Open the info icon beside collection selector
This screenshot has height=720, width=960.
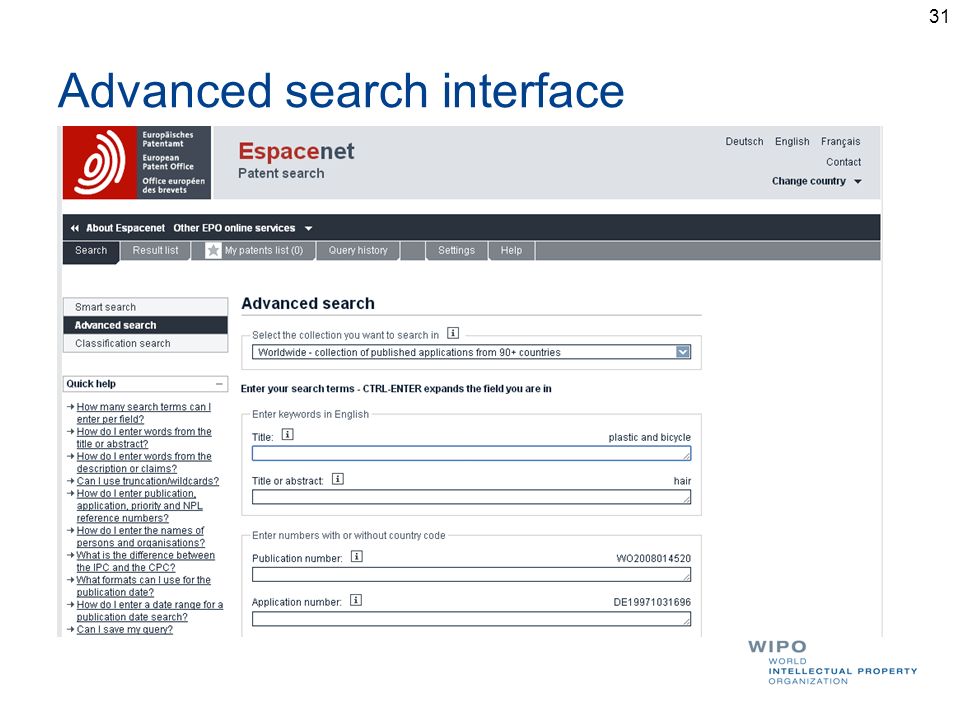coord(453,333)
